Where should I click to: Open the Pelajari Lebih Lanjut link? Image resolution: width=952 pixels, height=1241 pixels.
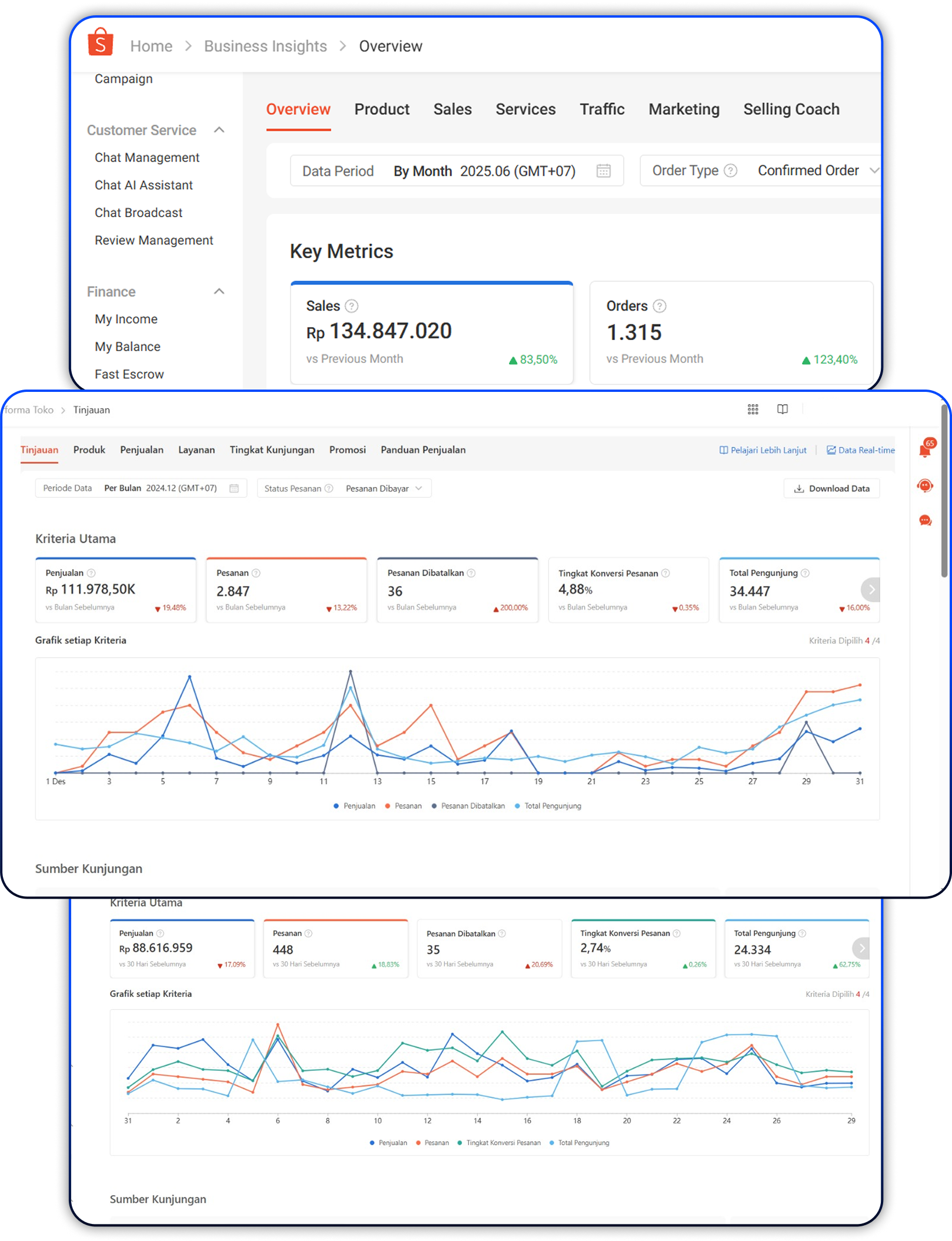point(763,450)
